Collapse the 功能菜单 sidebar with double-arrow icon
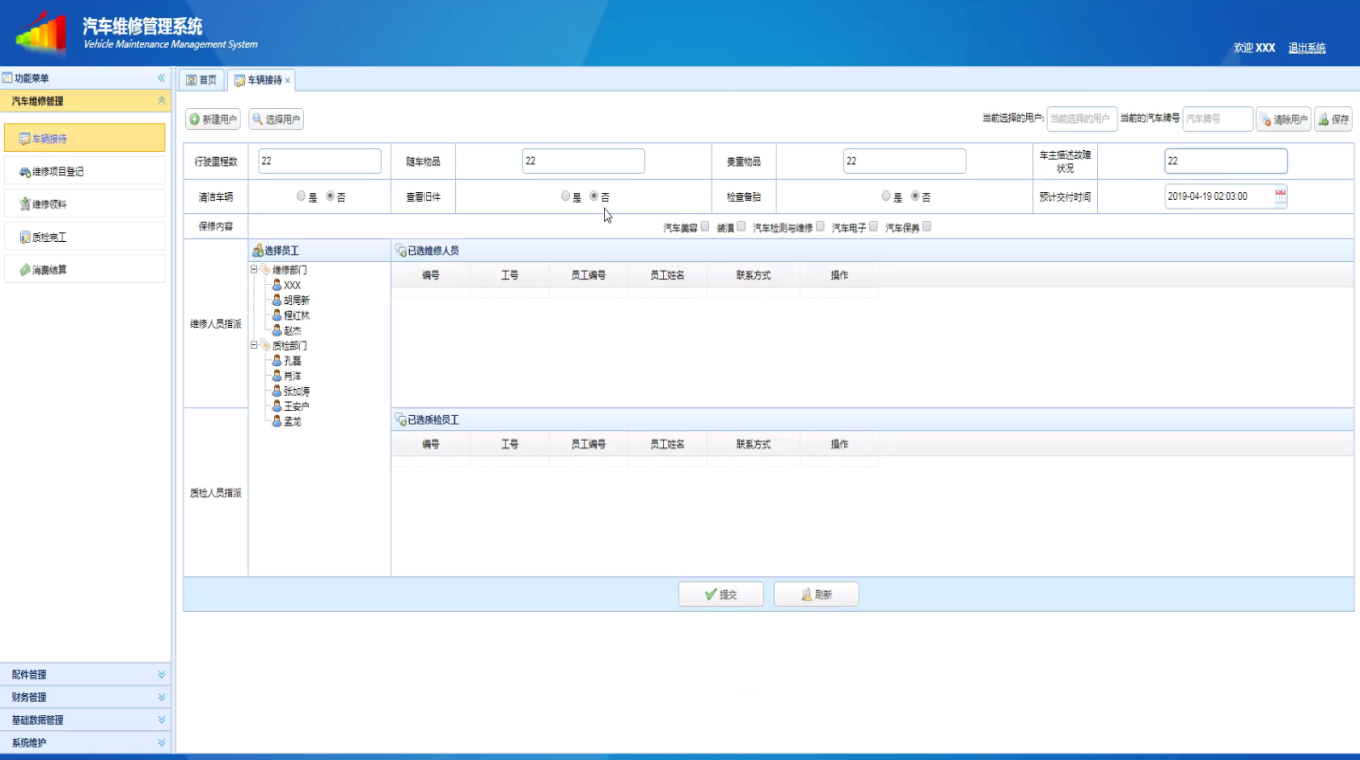Screen dimensions: 1360x760 [161, 78]
